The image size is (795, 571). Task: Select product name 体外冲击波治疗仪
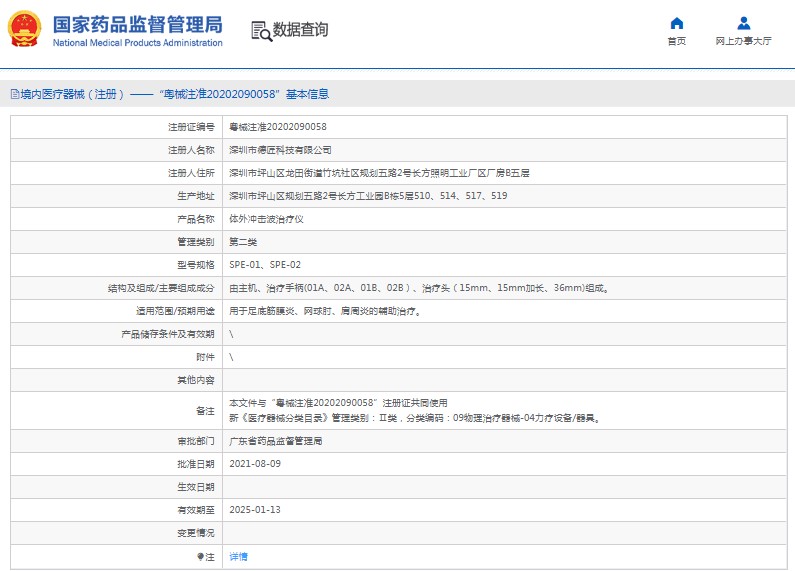(x=266, y=219)
